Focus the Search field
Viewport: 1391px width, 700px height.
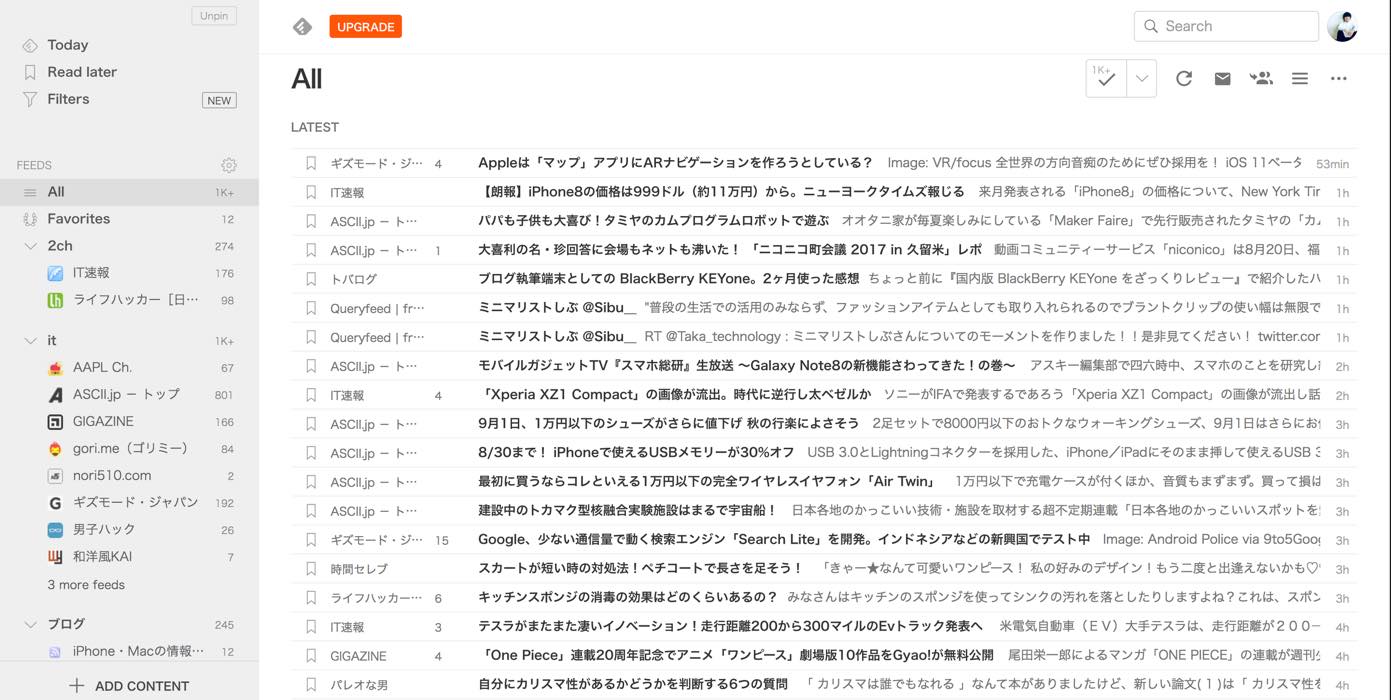point(1226,26)
